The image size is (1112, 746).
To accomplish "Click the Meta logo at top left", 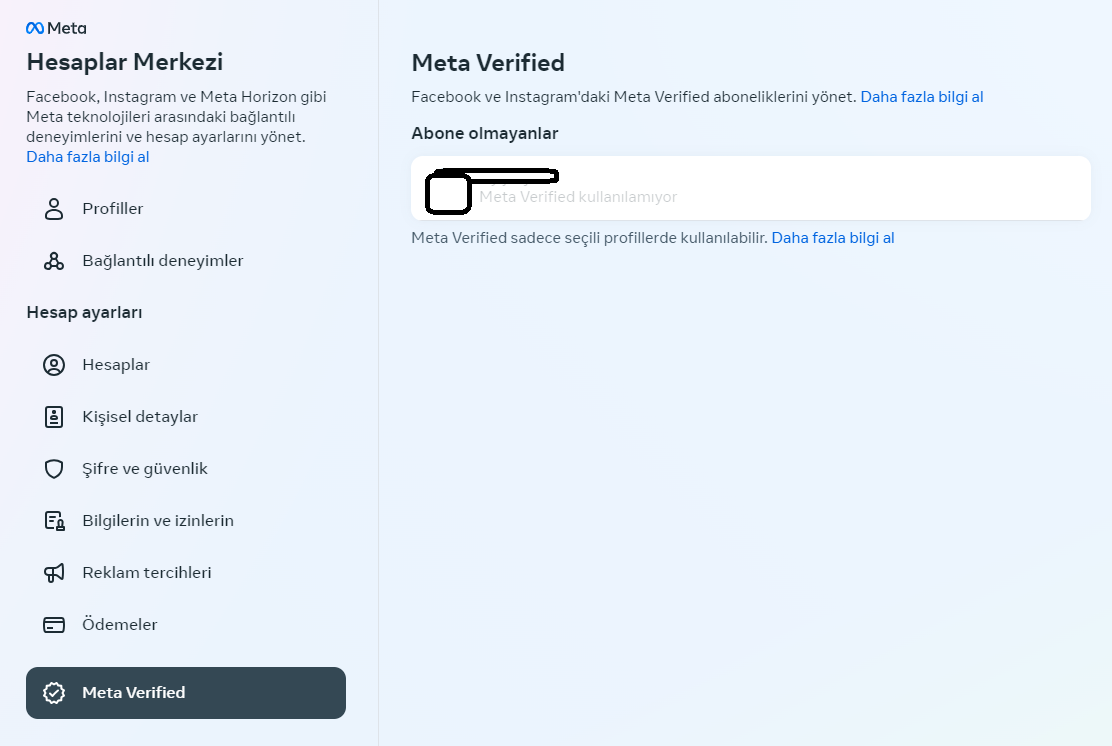I will [x=56, y=28].
